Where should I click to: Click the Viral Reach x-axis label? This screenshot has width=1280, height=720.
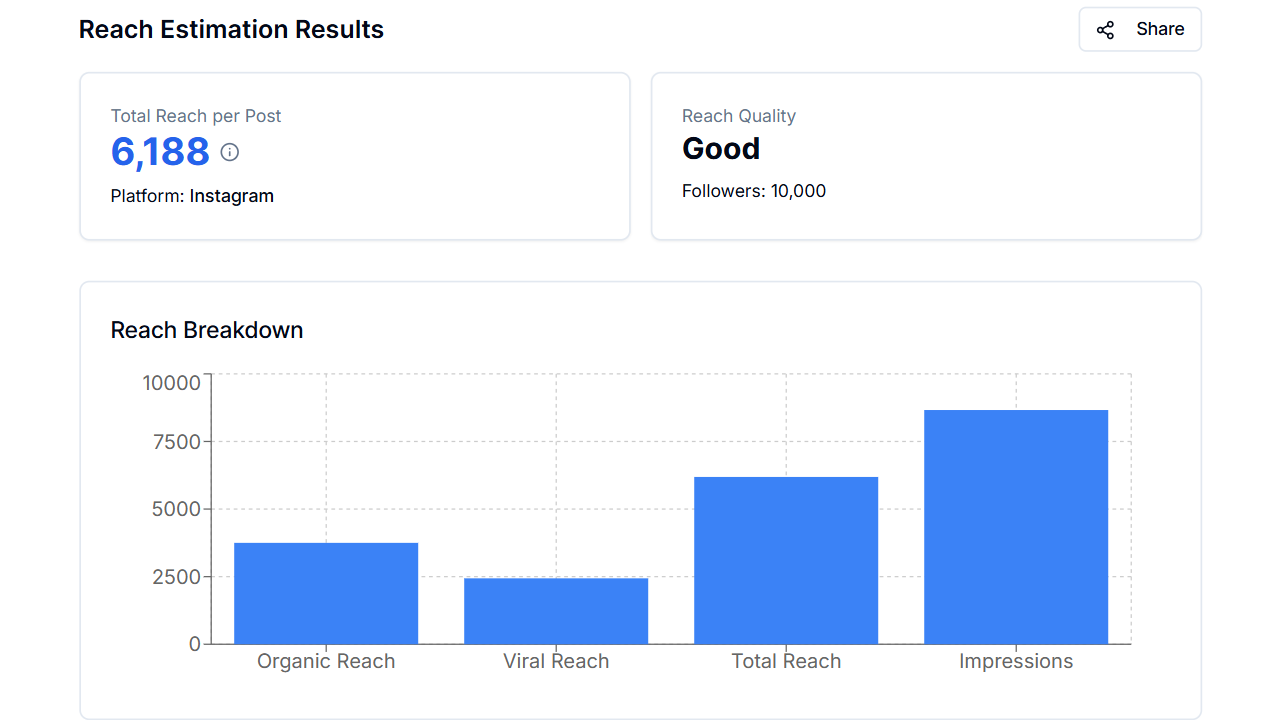tap(556, 661)
